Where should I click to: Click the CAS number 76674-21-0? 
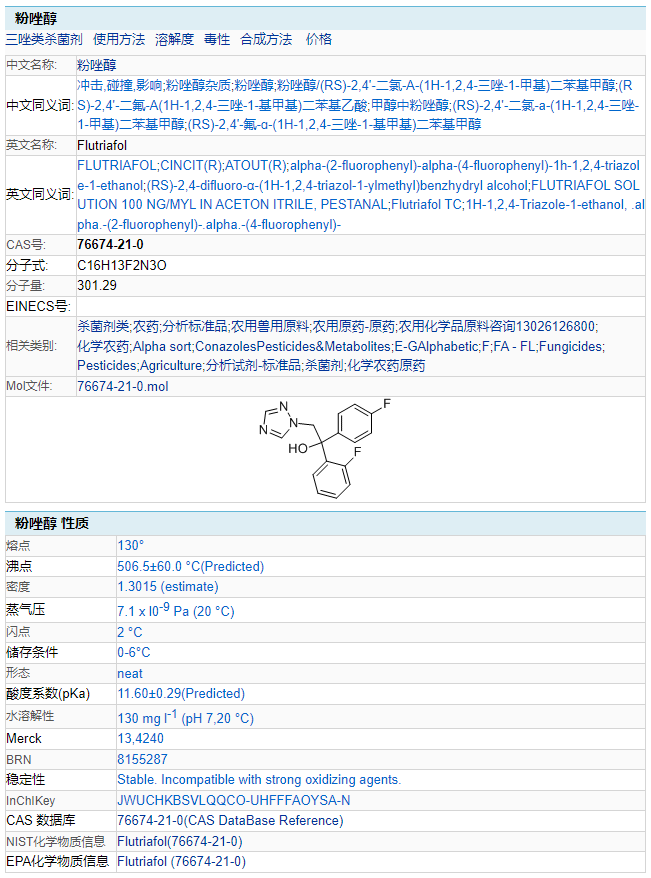tap(110, 245)
